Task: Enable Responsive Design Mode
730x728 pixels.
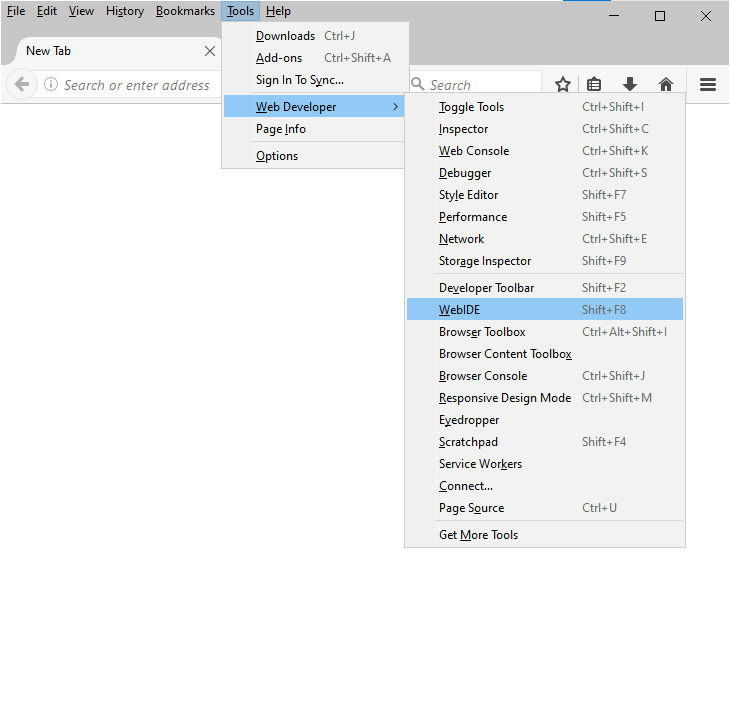Action: (545, 398)
